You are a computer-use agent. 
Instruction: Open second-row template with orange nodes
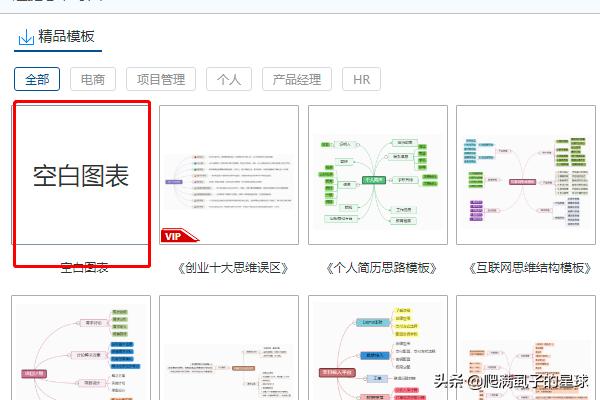click(x=526, y=348)
